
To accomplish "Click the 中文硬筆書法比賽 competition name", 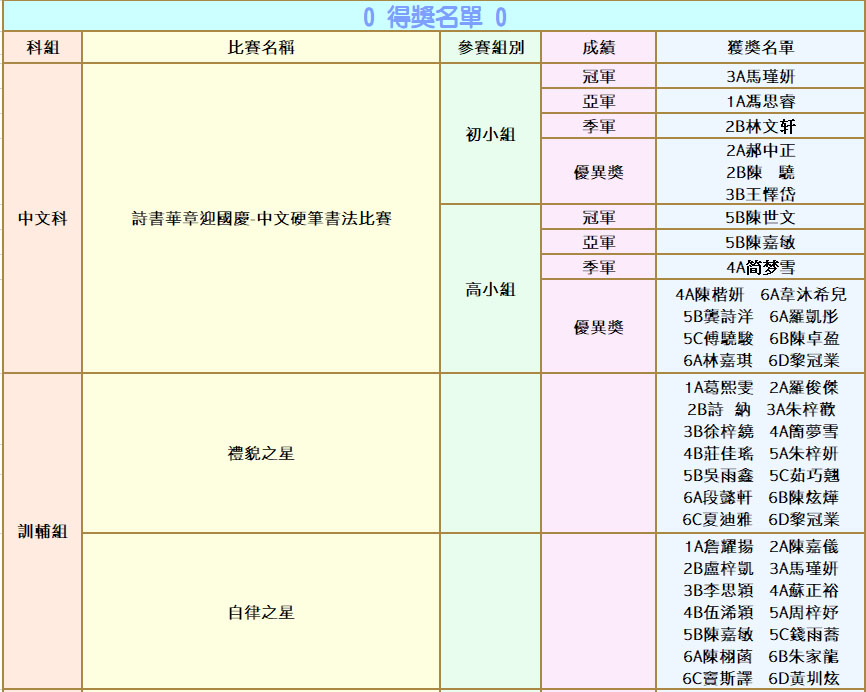I will (261, 218).
